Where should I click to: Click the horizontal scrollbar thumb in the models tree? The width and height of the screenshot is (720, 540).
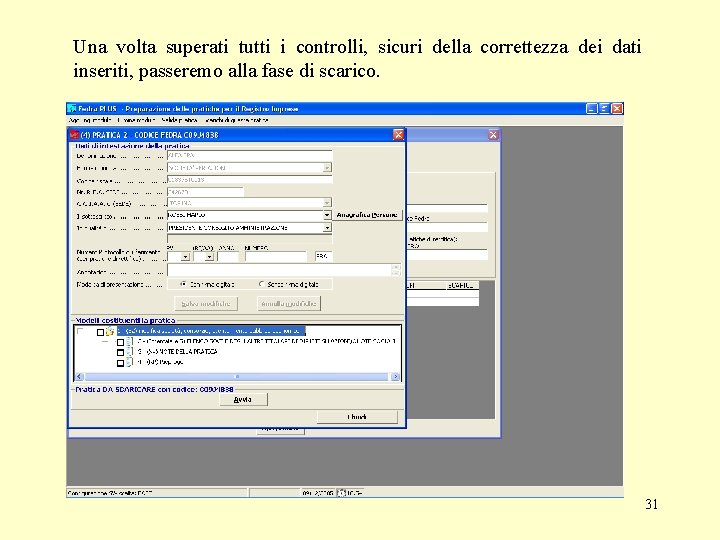[237, 377]
